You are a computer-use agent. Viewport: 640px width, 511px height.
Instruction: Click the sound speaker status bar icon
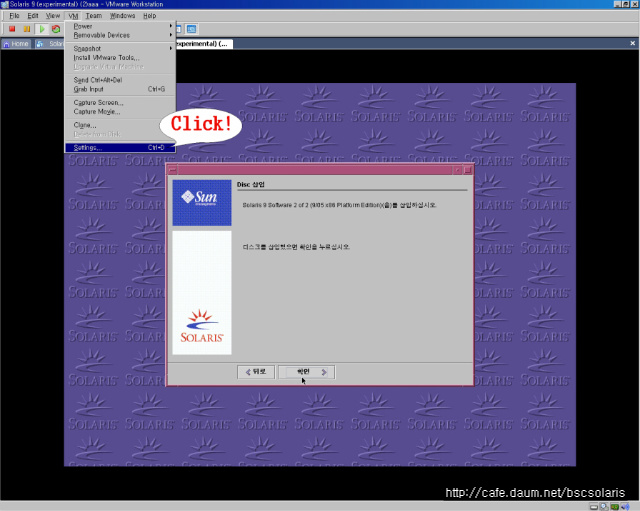(x=625, y=507)
